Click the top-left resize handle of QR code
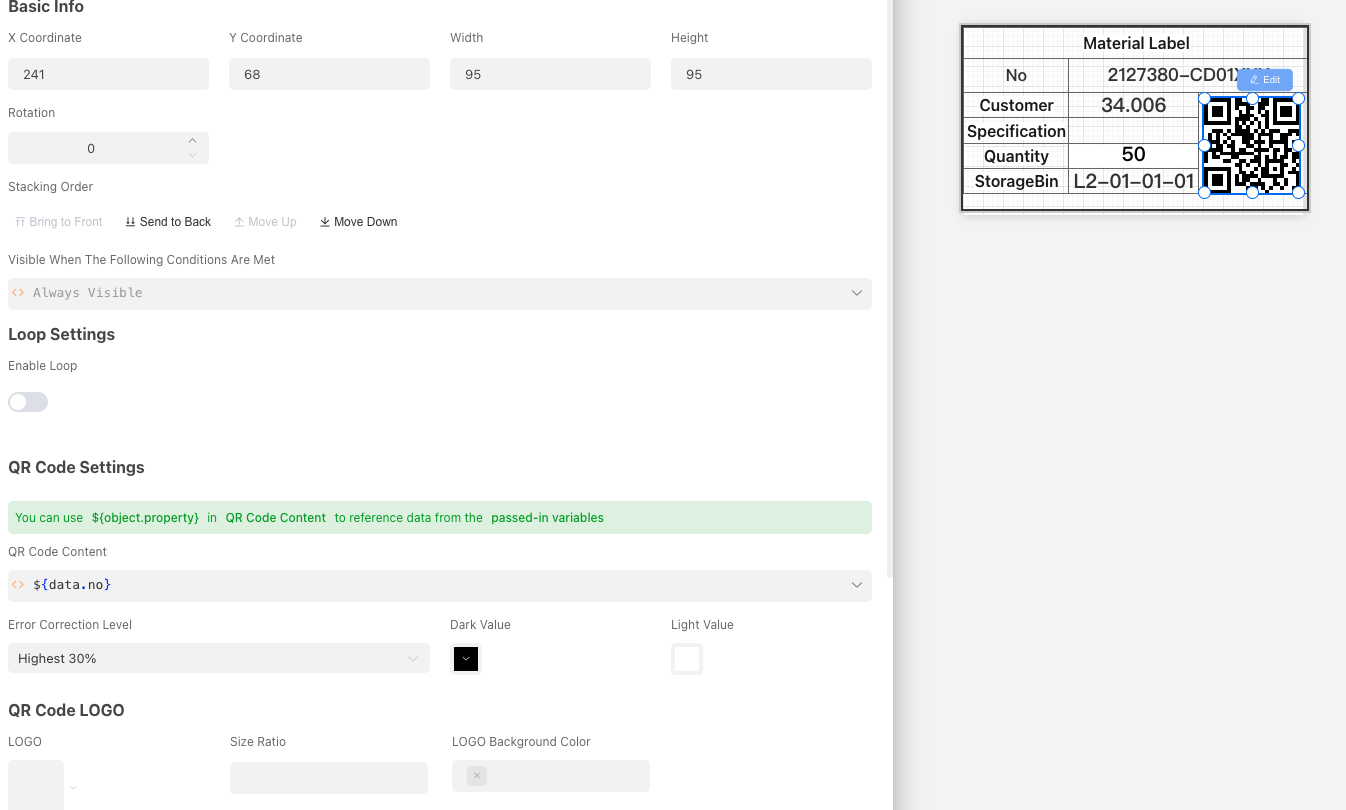This screenshot has height=810, width=1346. pos(1205,99)
